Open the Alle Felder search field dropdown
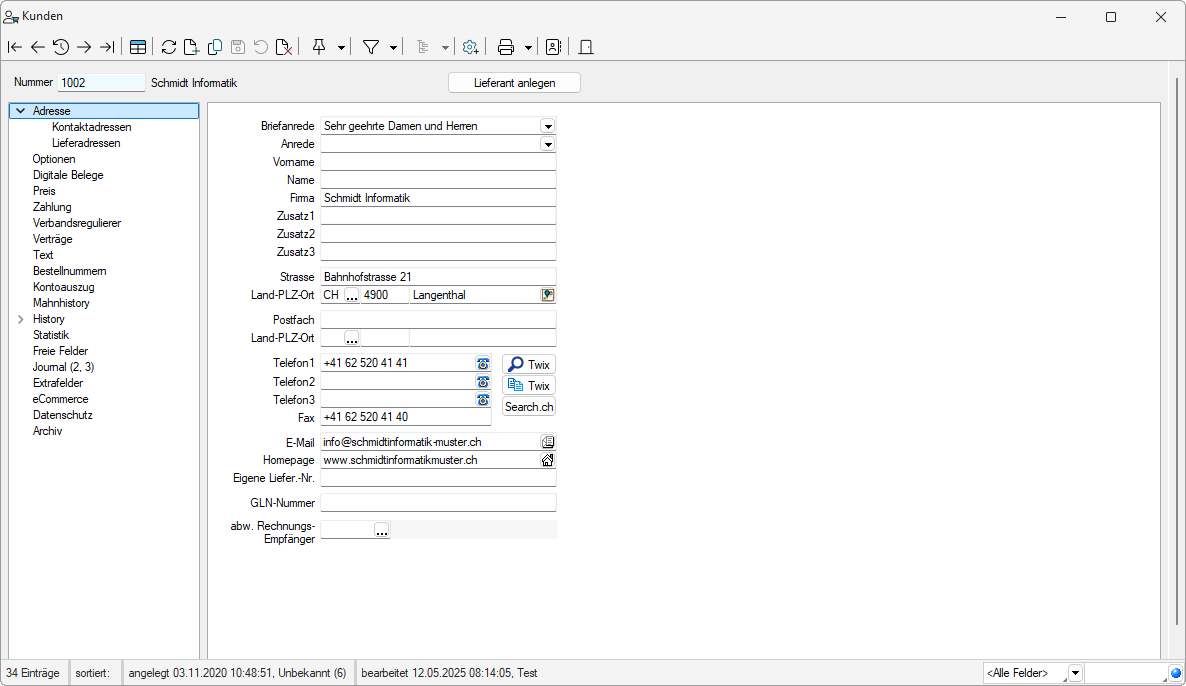The height and width of the screenshot is (686, 1186). pos(1075,672)
